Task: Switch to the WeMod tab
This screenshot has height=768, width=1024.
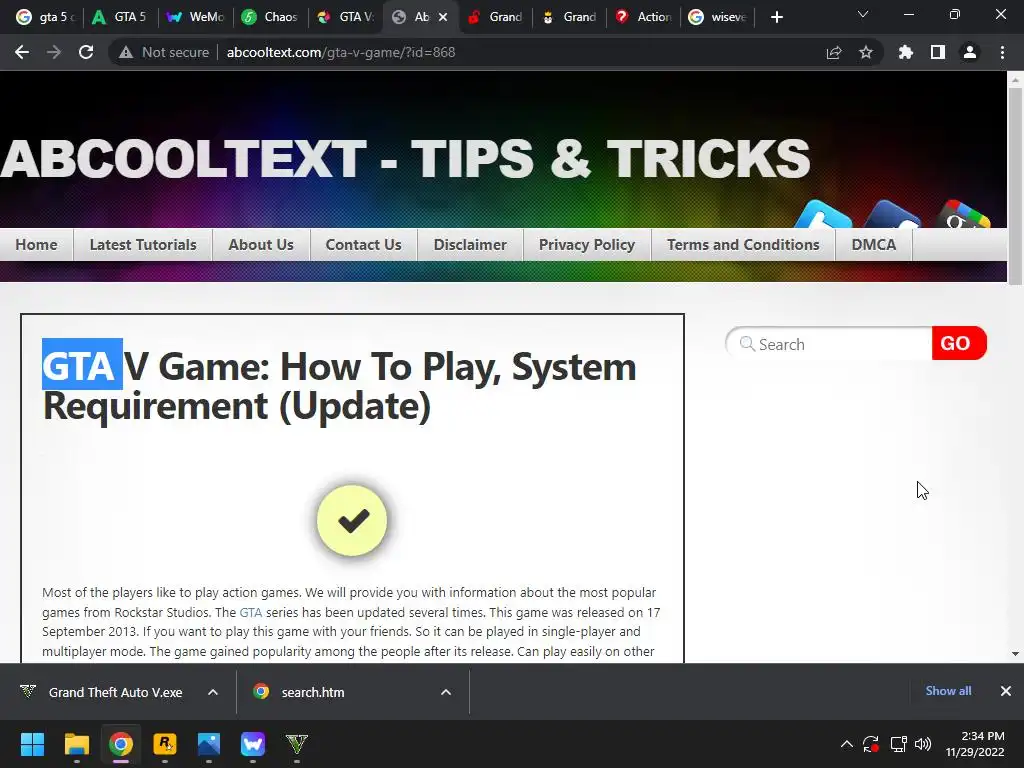Action: [195, 17]
